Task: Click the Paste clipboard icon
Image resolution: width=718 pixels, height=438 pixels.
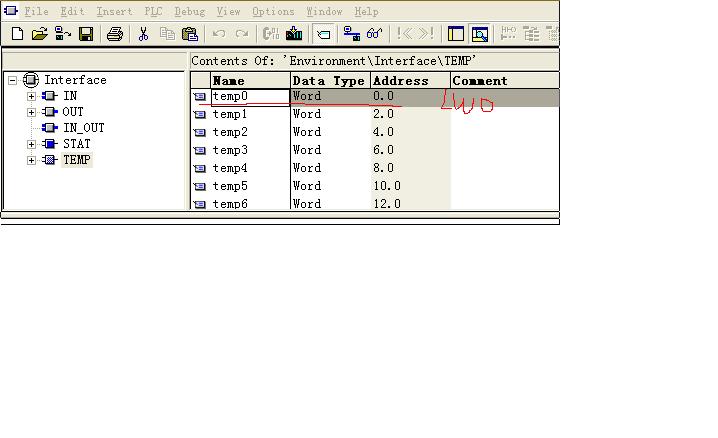Action: click(x=190, y=34)
